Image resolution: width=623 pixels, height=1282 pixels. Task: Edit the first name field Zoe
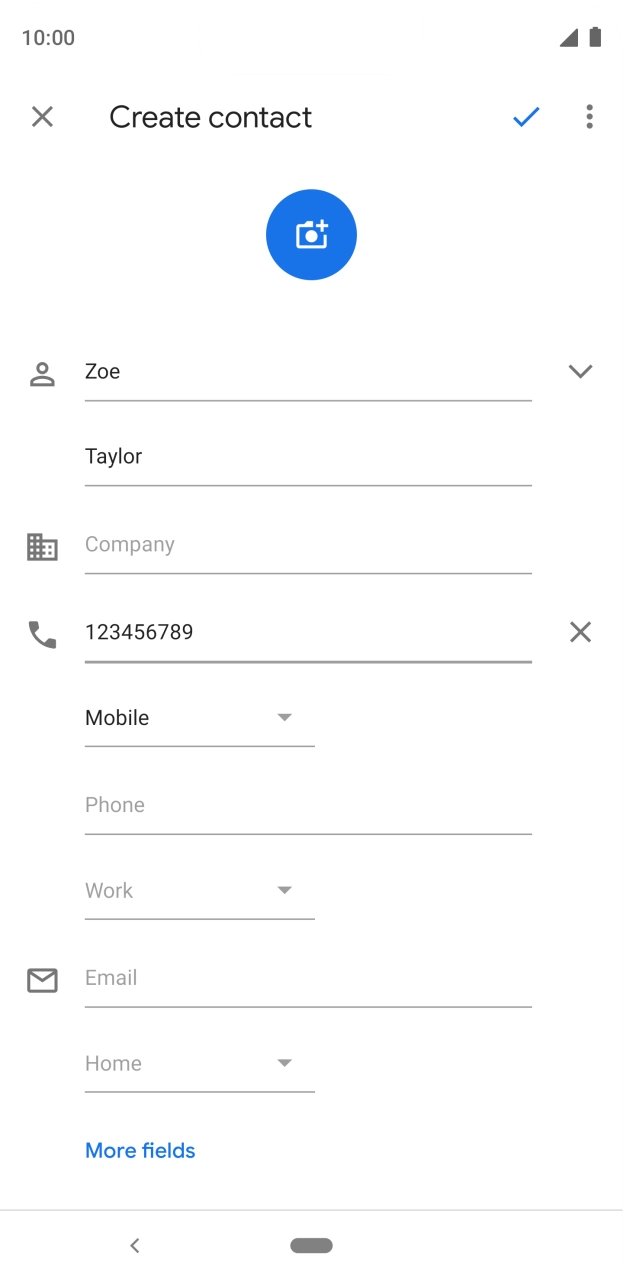click(x=308, y=372)
